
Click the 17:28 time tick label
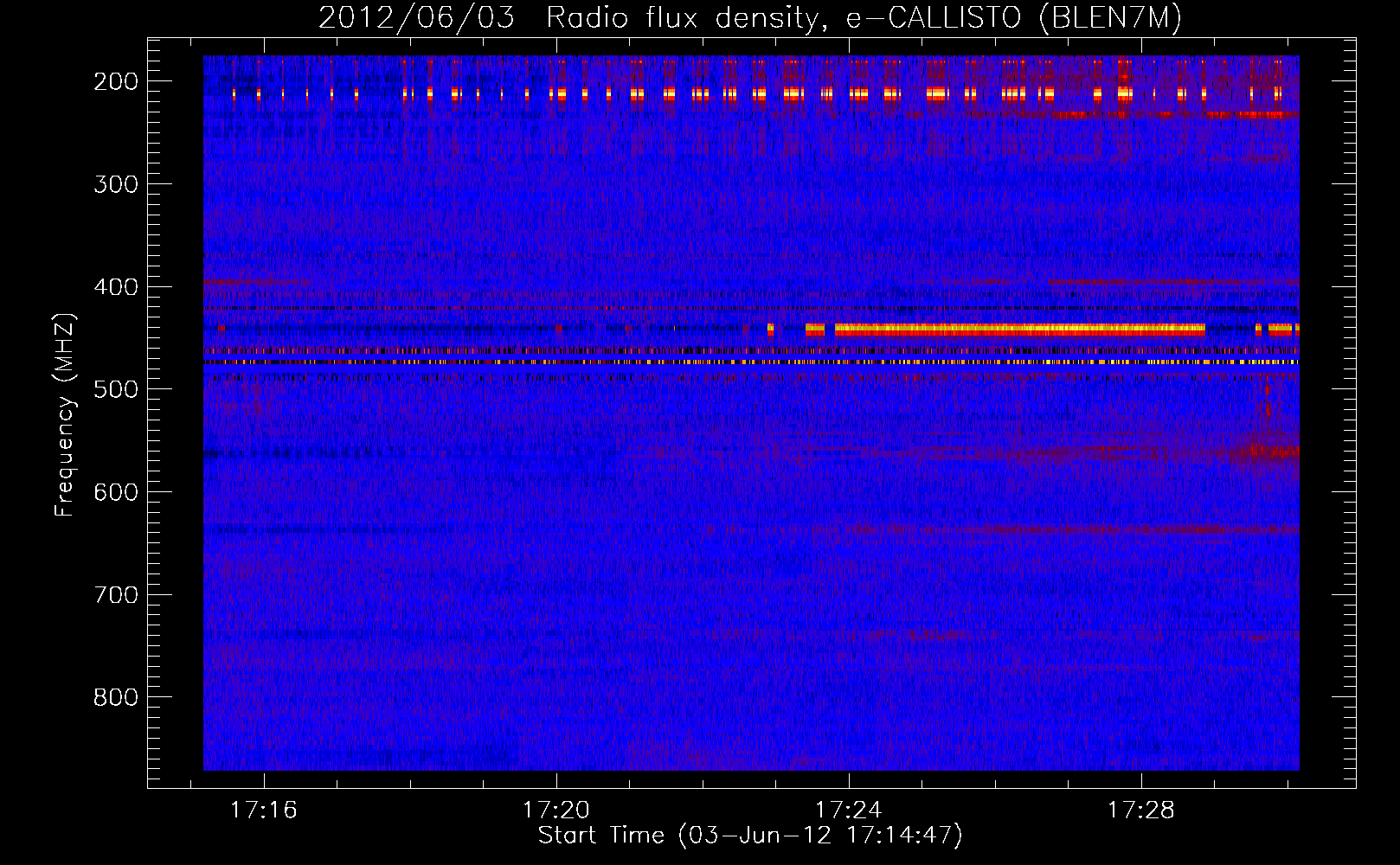[1141, 810]
